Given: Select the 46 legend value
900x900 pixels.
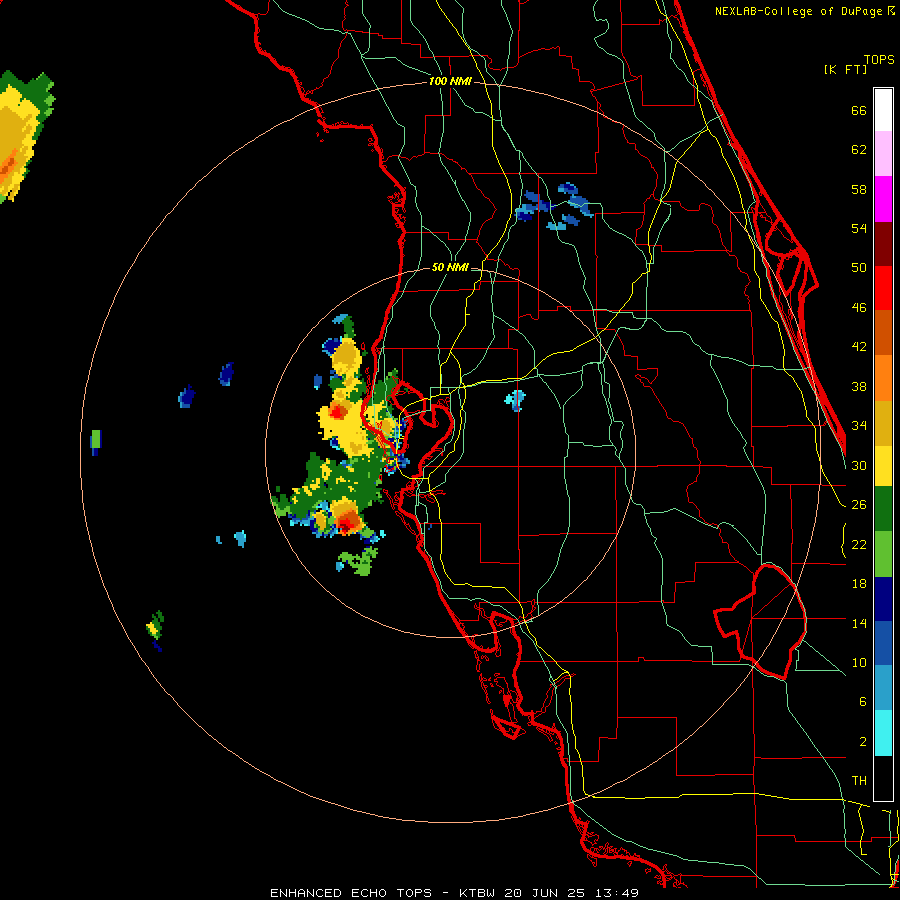Looking at the screenshot, I should tap(859, 308).
